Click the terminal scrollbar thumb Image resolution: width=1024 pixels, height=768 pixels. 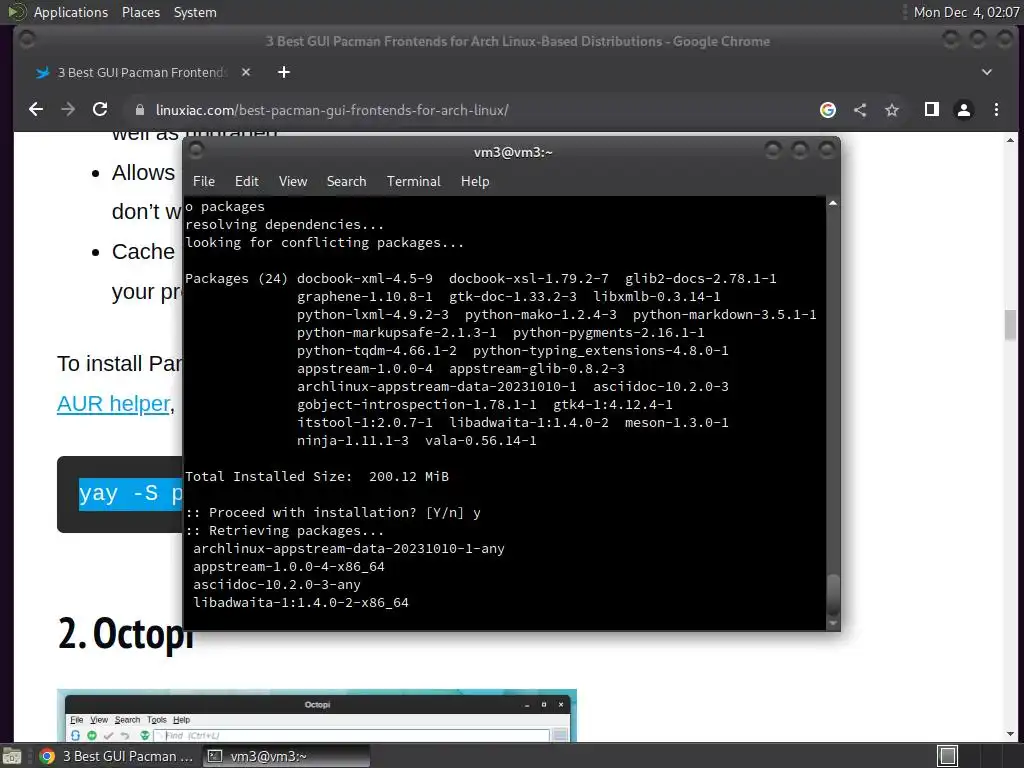[833, 595]
